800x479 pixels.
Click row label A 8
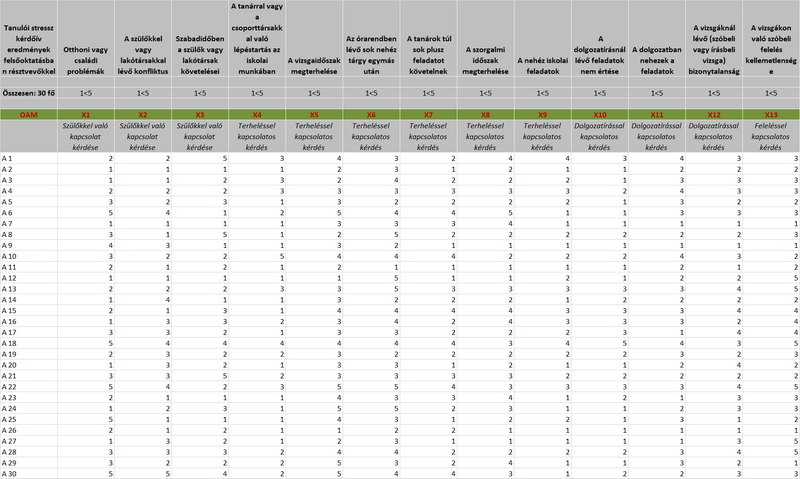(x=29, y=234)
